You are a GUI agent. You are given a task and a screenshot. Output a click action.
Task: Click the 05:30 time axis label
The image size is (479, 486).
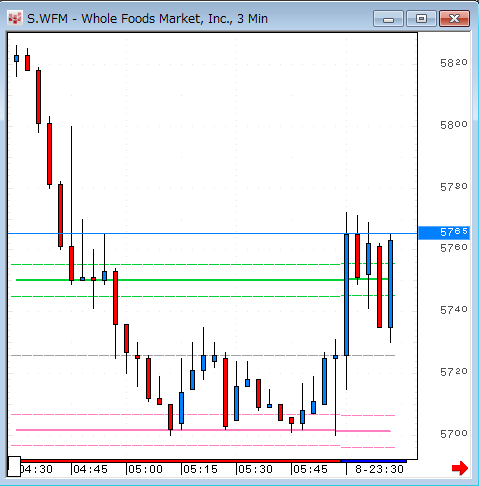(255, 469)
